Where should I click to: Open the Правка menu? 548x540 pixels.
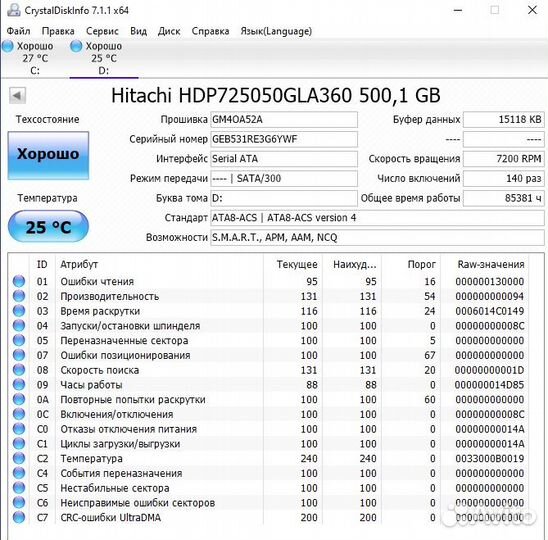click(x=58, y=31)
